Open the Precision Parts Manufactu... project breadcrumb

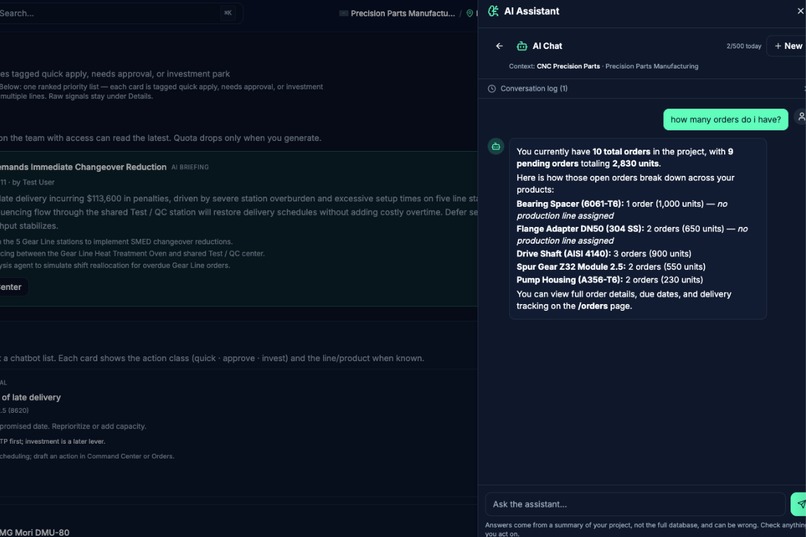click(x=402, y=13)
